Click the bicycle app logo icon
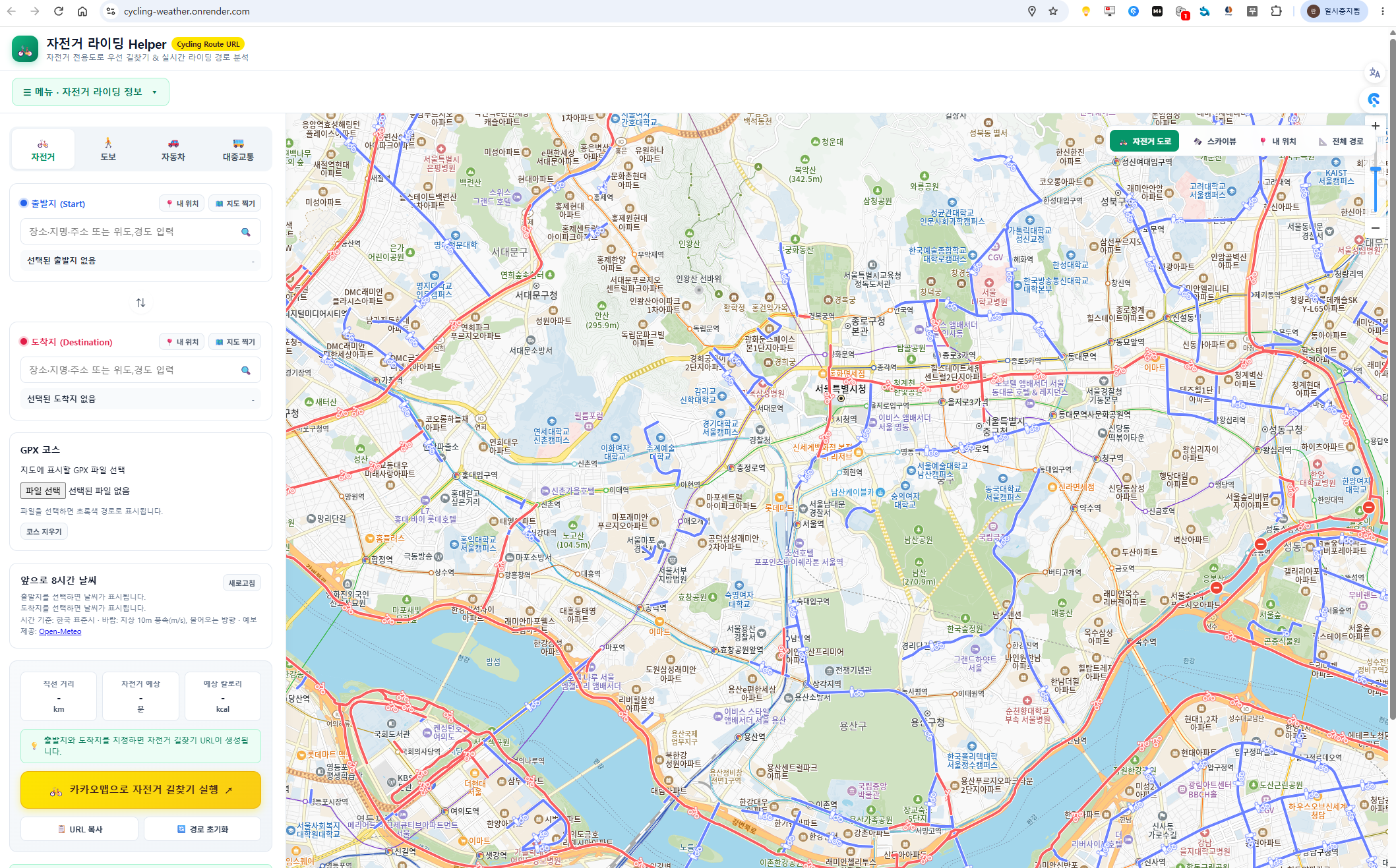This screenshot has height=868, width=1396. 25,49
